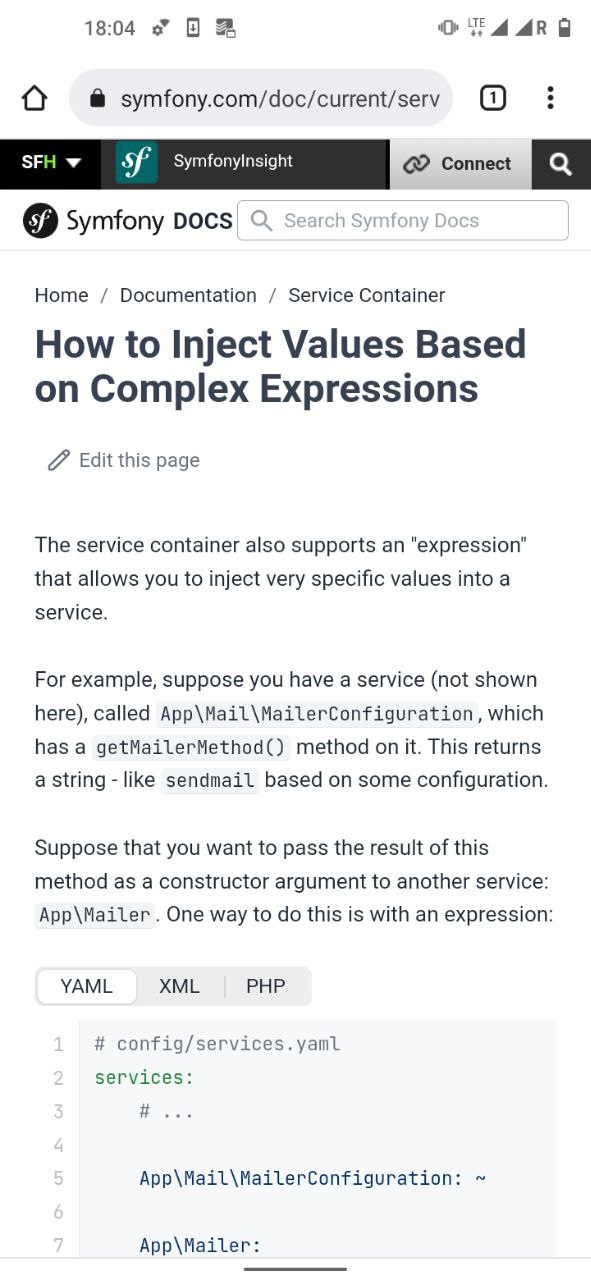Open the SymfonyInsight link
Screen dimensions: 591x1280
233,161
